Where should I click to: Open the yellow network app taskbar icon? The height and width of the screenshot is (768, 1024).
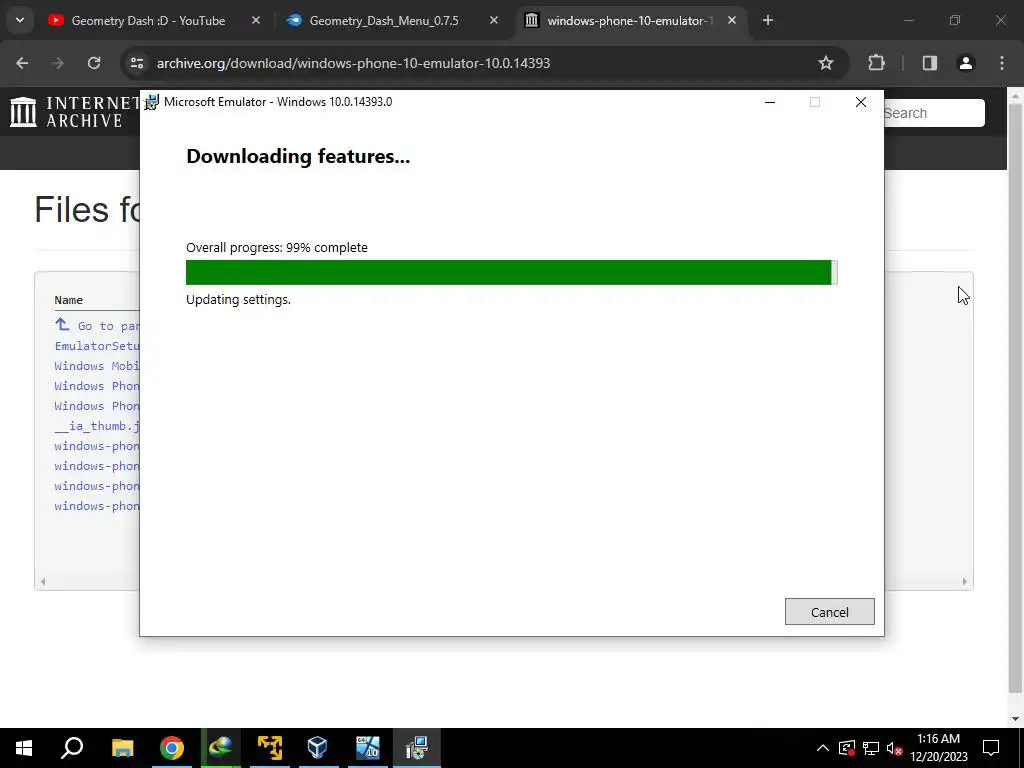click(x=270, y=748)
